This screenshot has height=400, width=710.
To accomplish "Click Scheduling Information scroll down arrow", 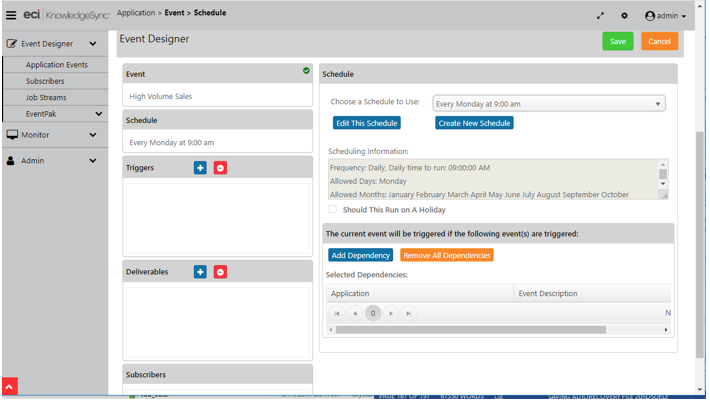I will coord(662,183).
